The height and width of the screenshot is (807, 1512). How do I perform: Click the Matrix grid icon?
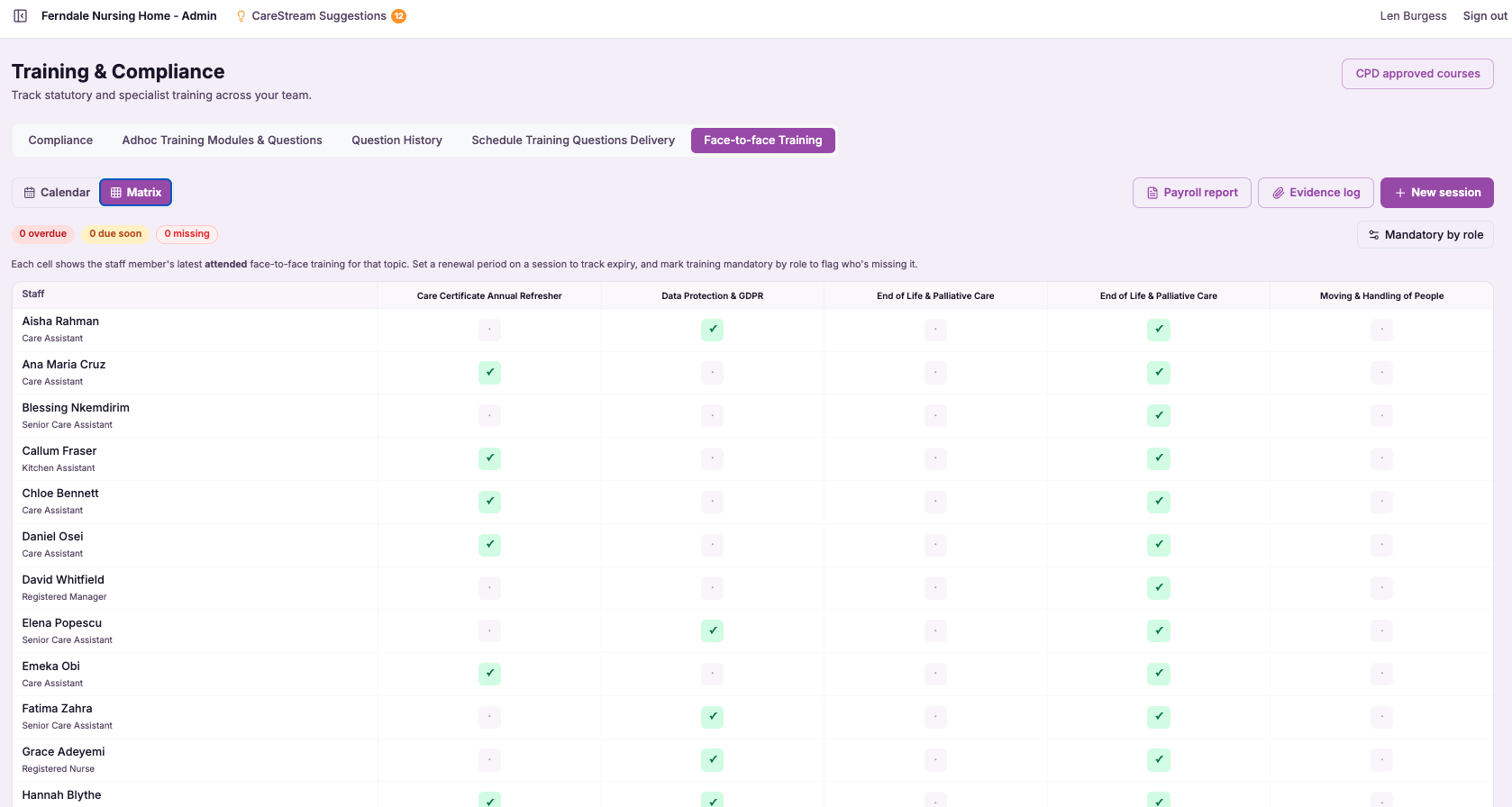pyautogui.click(x=116, y=193)
